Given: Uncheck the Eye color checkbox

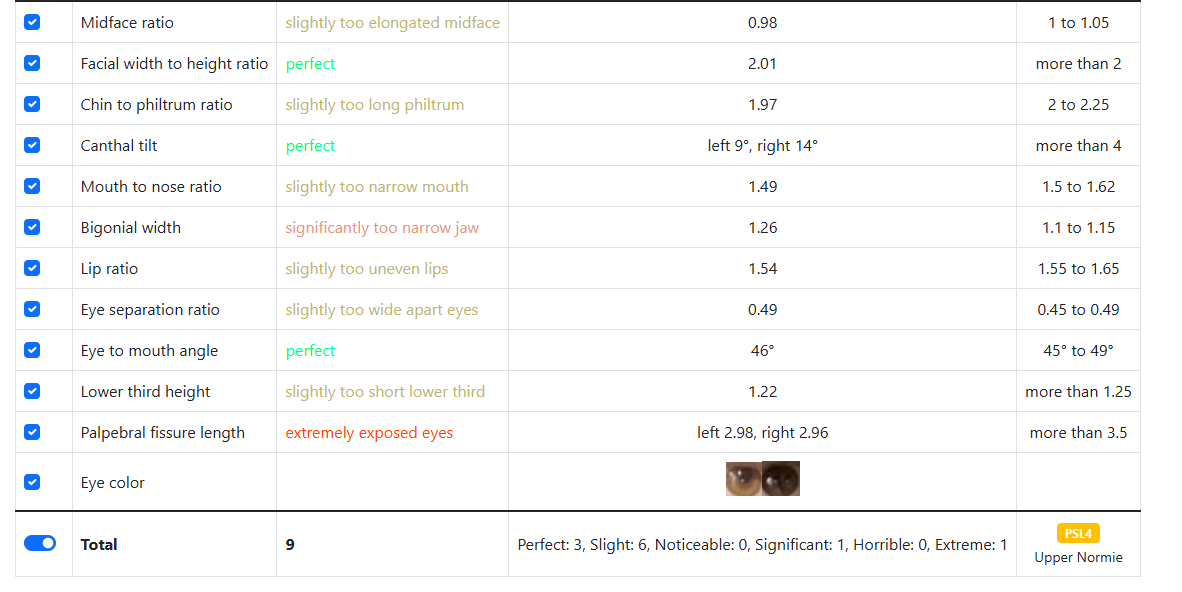Looking at the screenshot, I should click(32, 482).
